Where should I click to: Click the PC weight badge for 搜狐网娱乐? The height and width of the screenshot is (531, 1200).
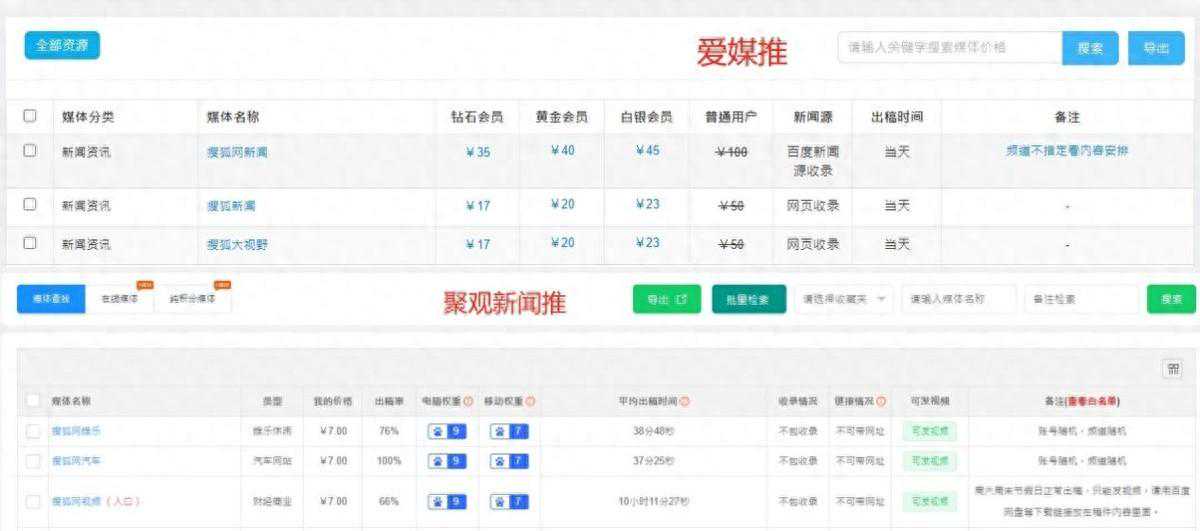click(x=446, y=431)
